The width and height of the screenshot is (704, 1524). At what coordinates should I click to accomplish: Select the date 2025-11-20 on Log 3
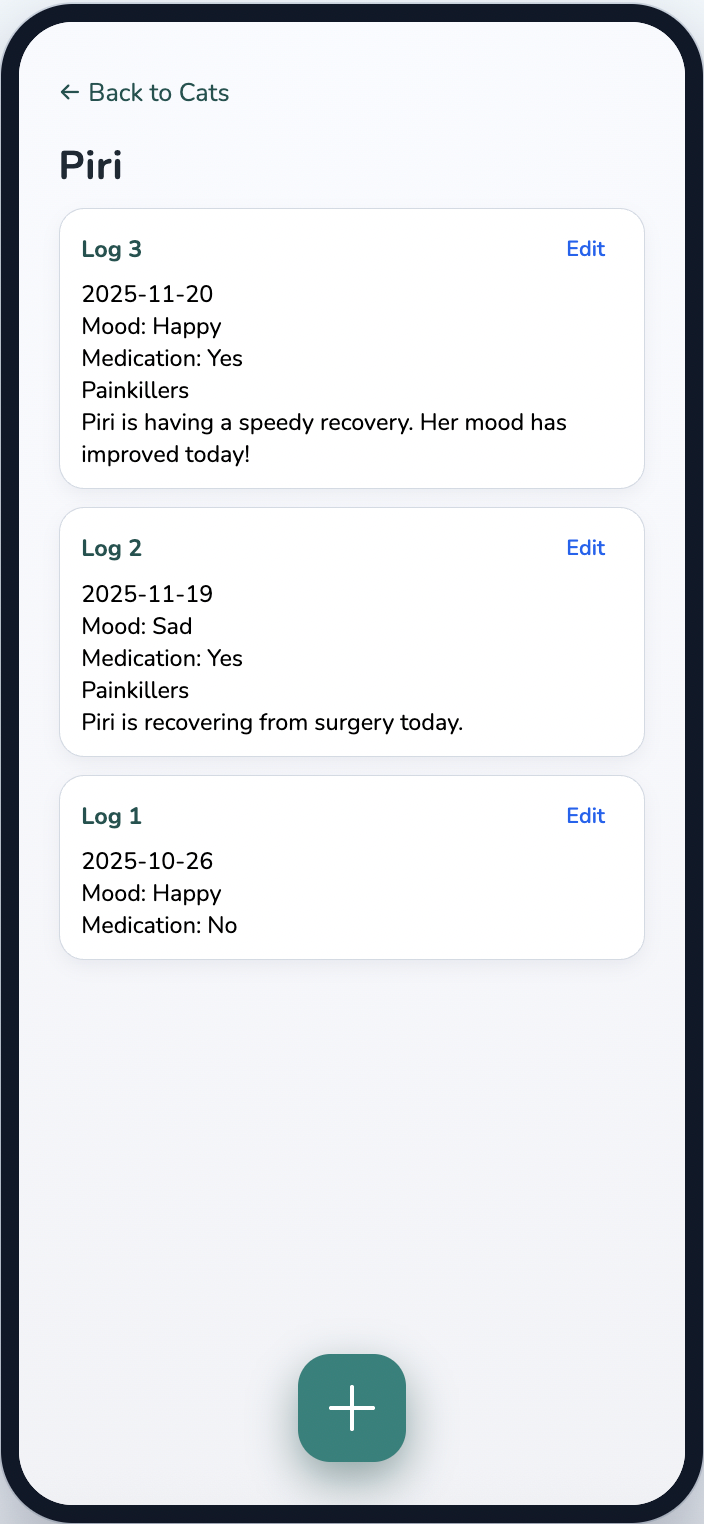147,294
